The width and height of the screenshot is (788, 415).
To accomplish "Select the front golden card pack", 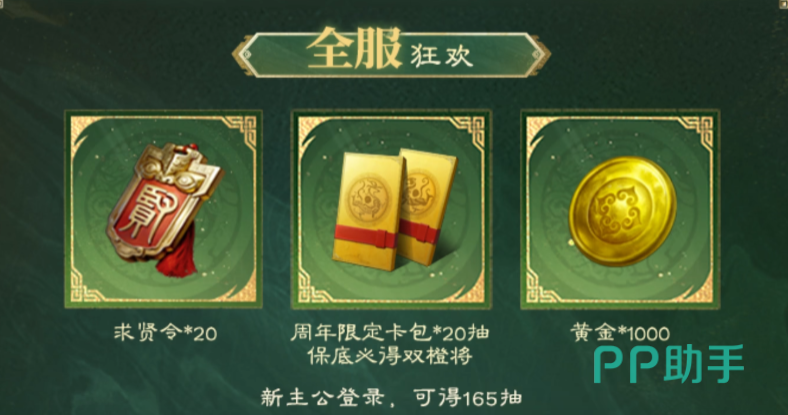I will pos(369,212).
